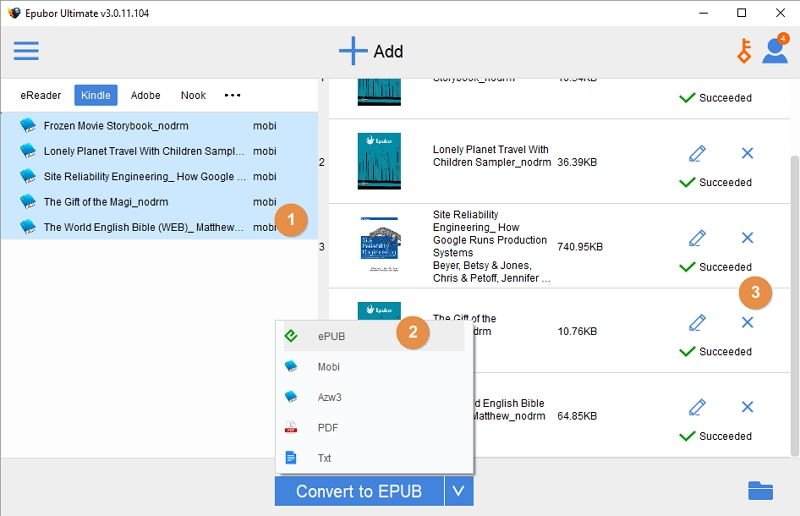Click the 740.95KB file size
Image resolution: width=800 pixels, height=516 pixels.
580,247
